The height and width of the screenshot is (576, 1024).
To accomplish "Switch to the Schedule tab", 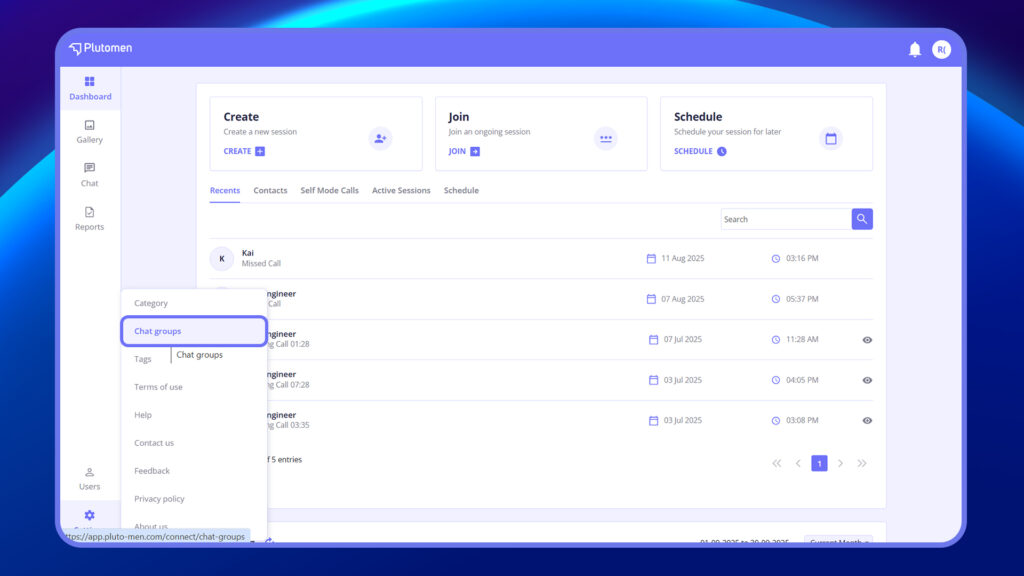I will click(461, 191).
